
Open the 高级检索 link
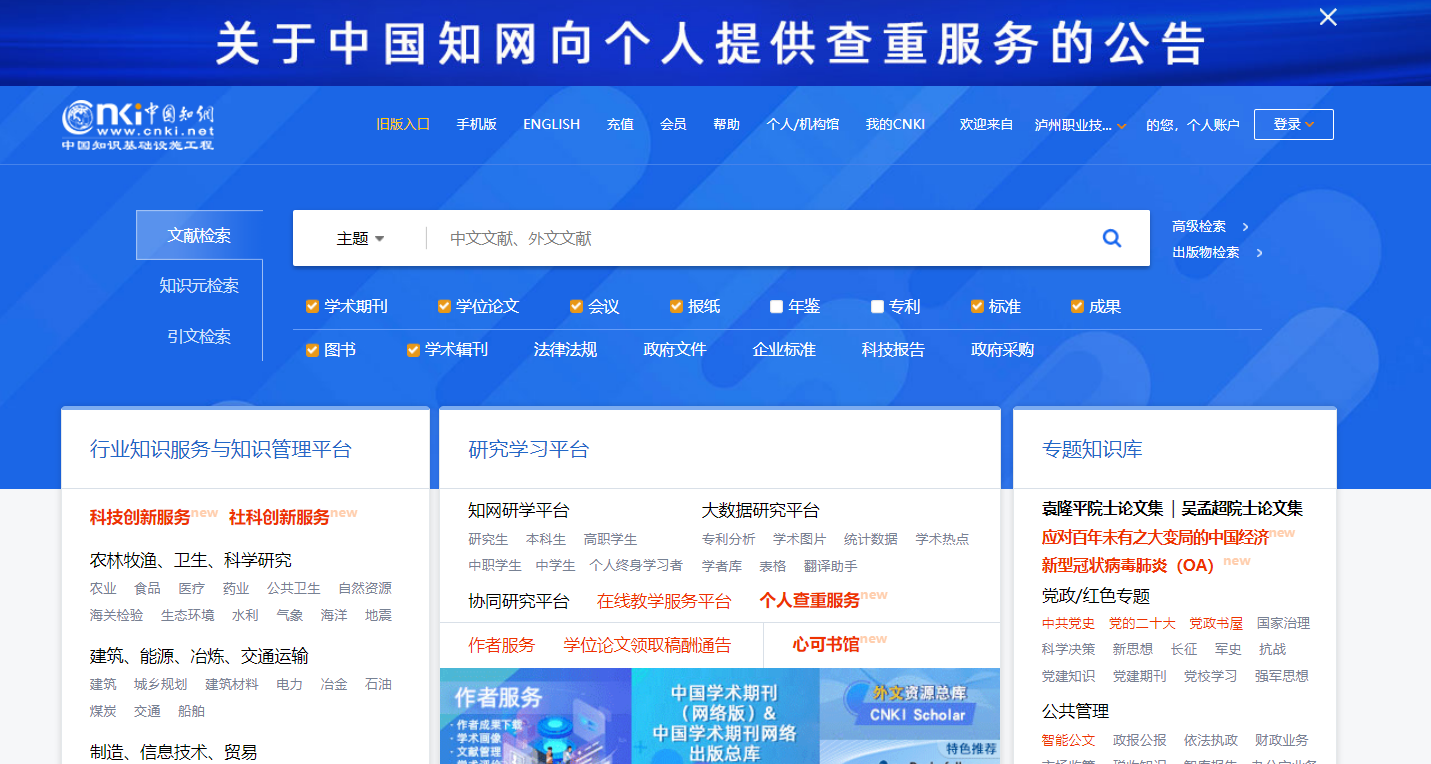(1198, 227)
